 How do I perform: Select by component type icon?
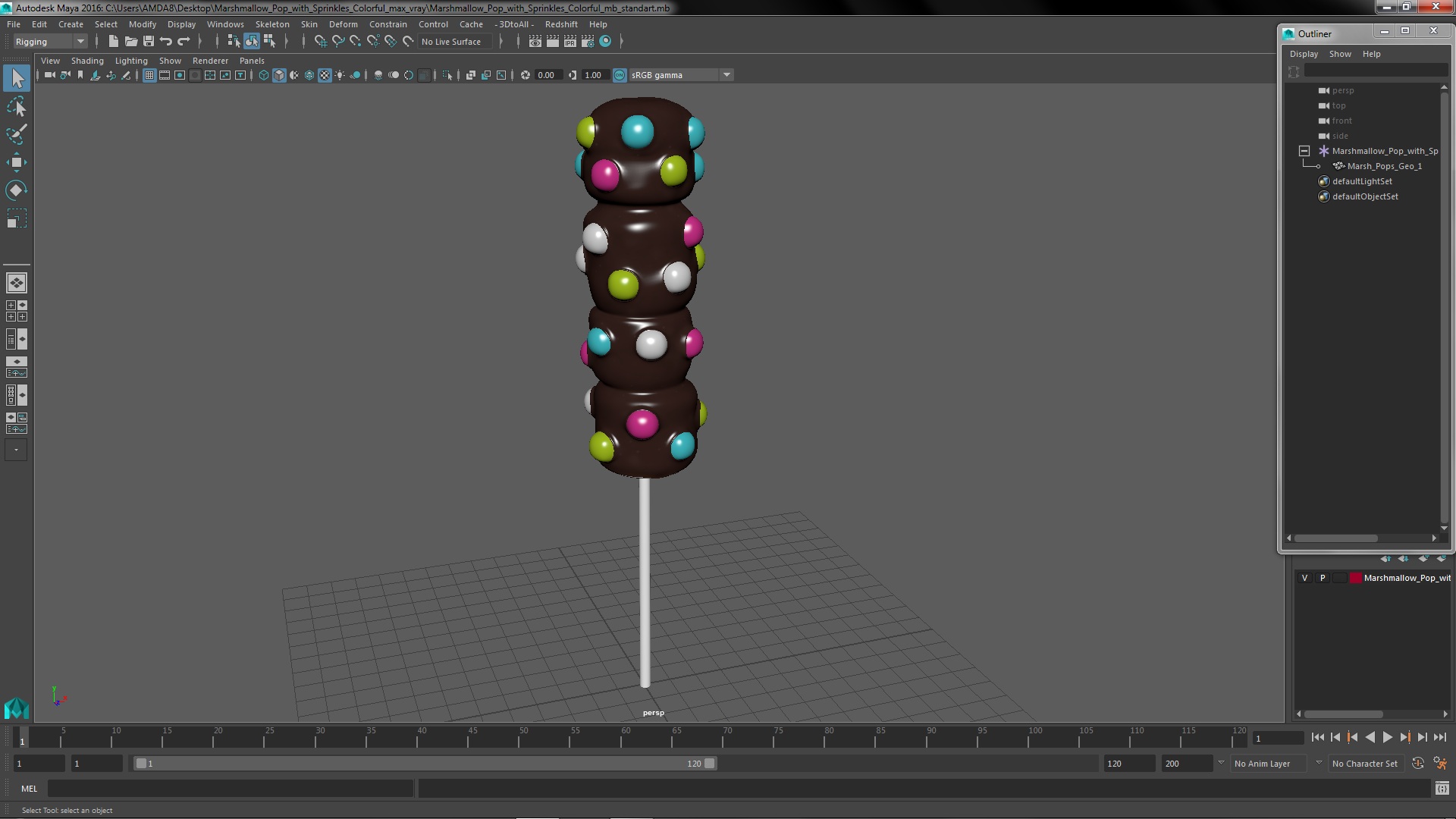[269, 42]
